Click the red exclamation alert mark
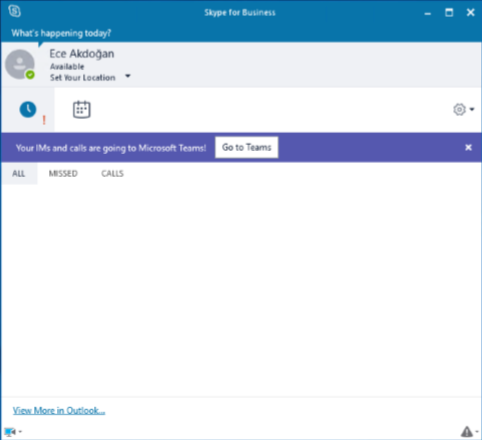 44,120
